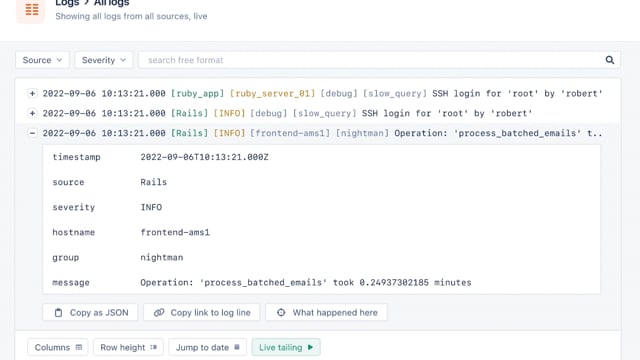Click the [nightman] group tag
The height and width of the screenshot is (360, 640).
tap(362, 133)
